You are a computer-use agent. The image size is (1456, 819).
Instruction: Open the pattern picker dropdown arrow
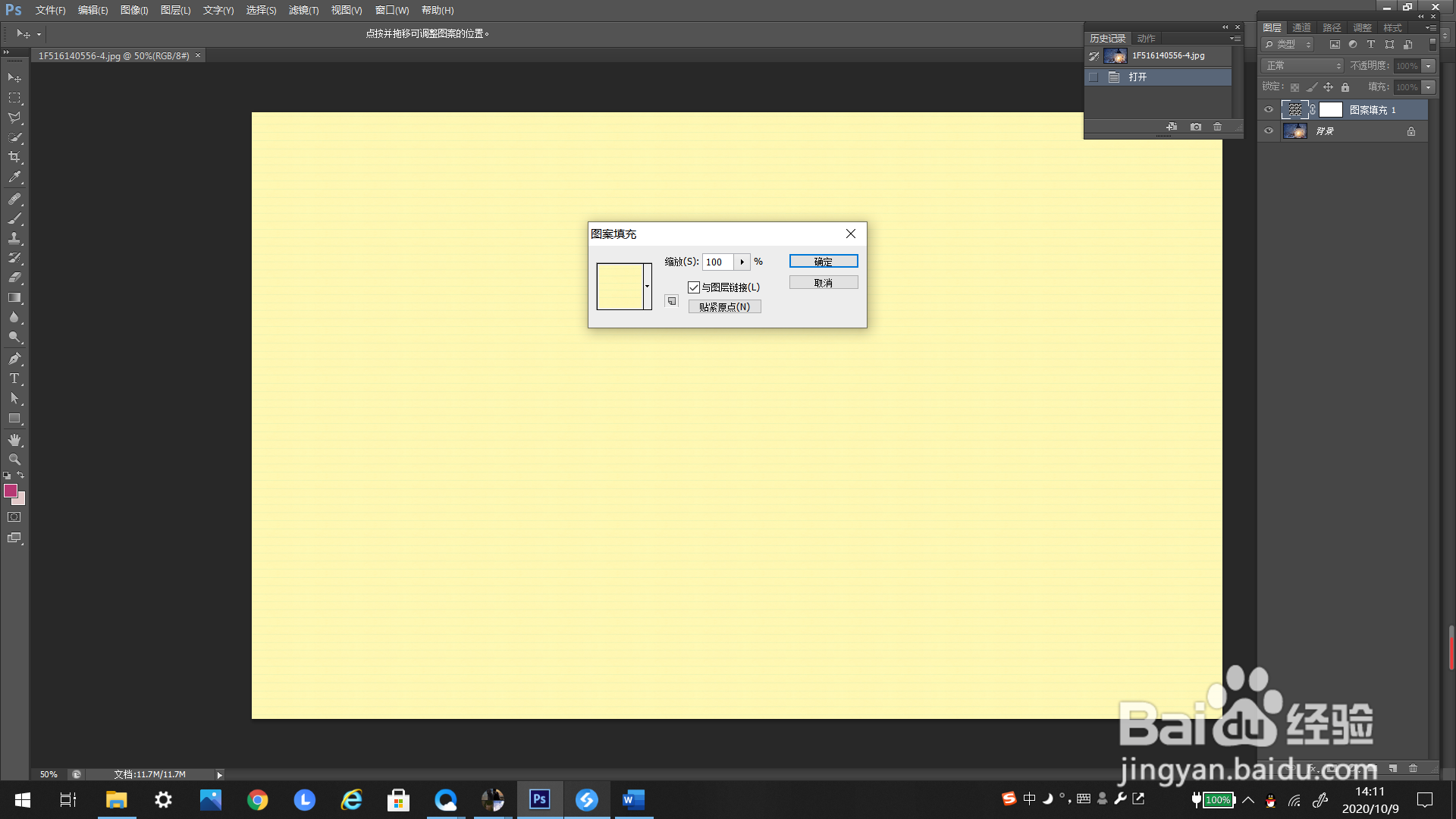pos(648,286)
